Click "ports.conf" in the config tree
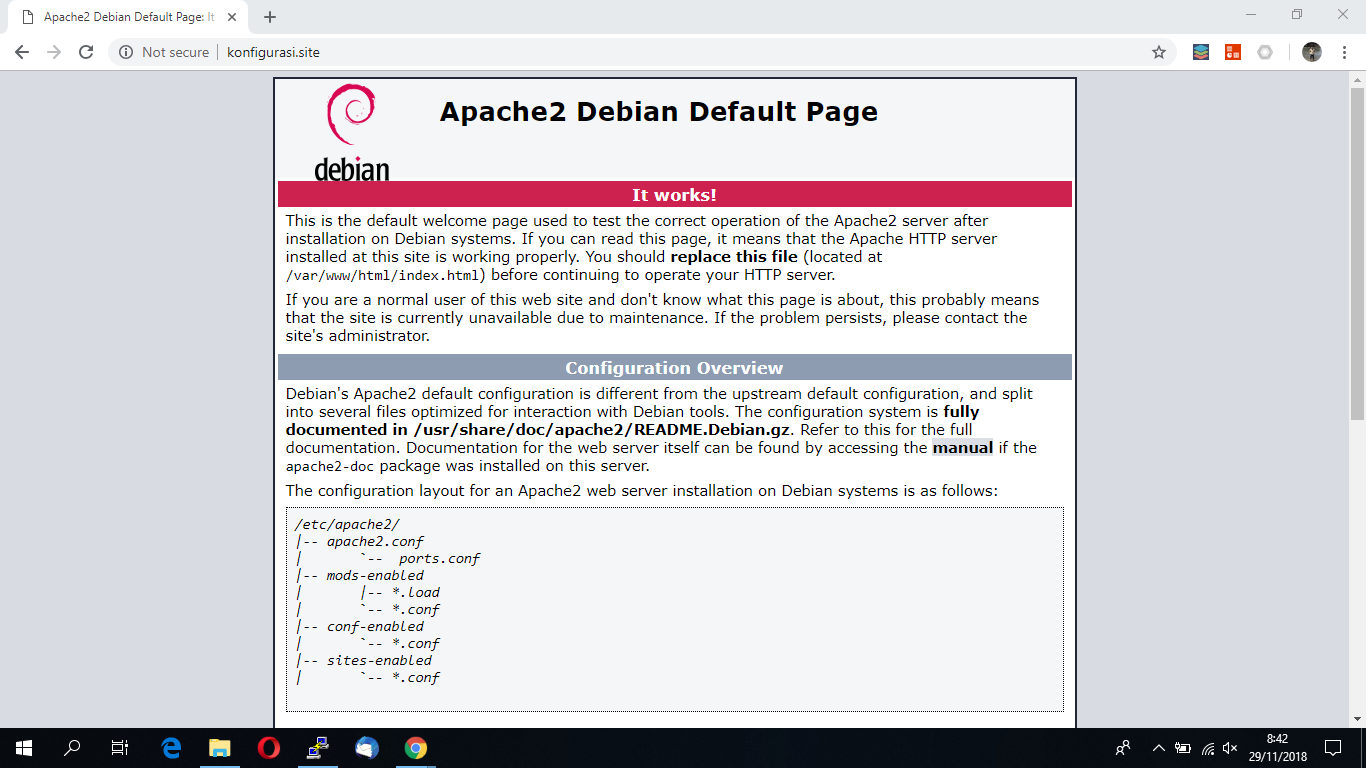Image resolution: width=1366 pixels, height=768 pixels. point(439,558)
